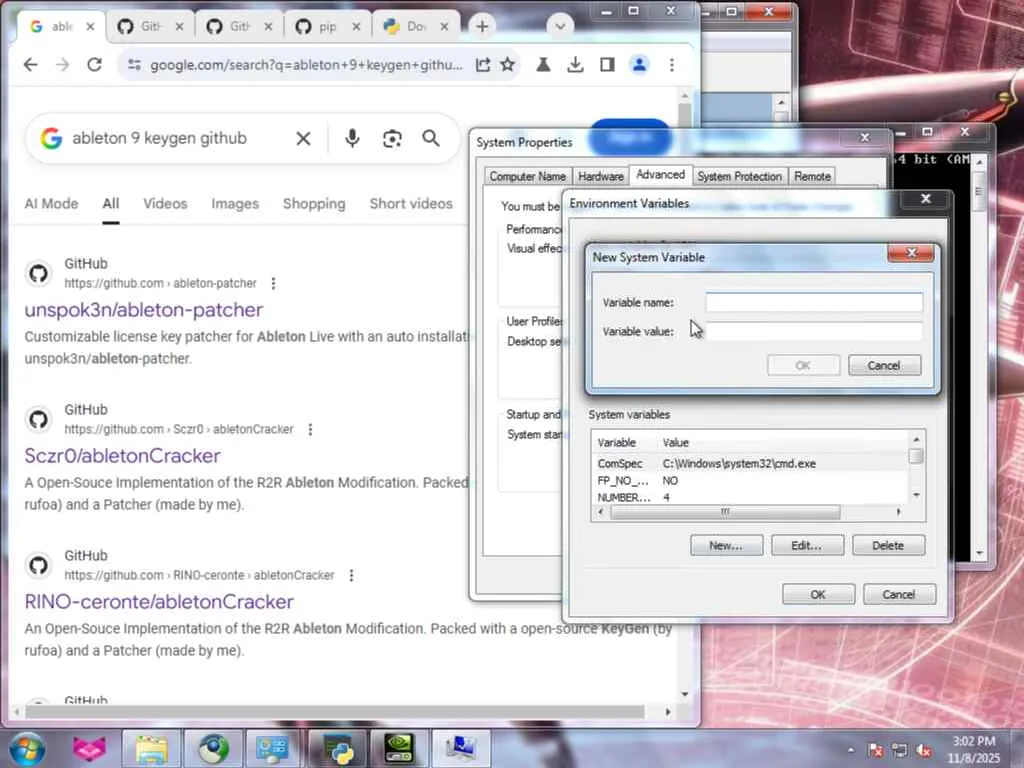Switch to the Python download tab
Screen dimensions: 1024x768
pos(415,27)
